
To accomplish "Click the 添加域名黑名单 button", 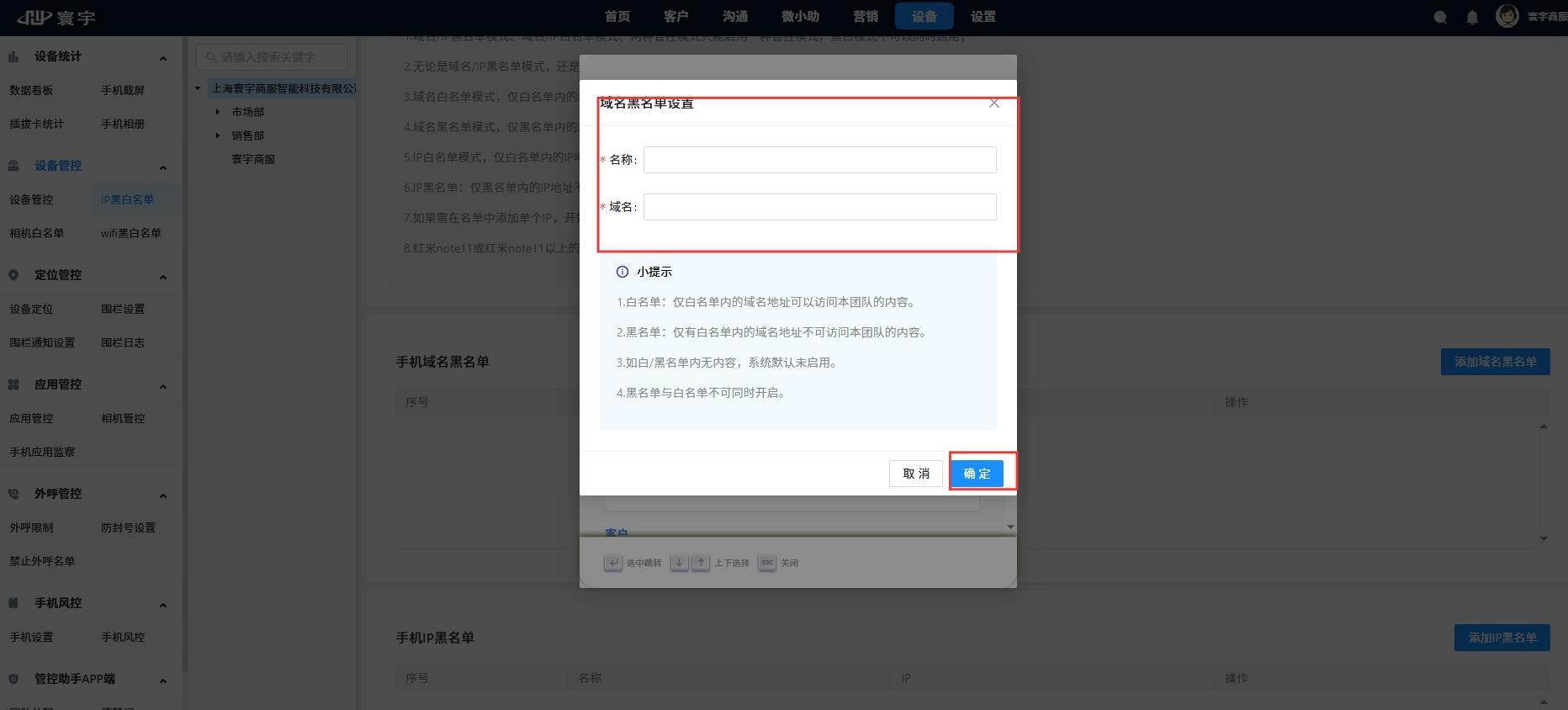I will coord(1495,362).
